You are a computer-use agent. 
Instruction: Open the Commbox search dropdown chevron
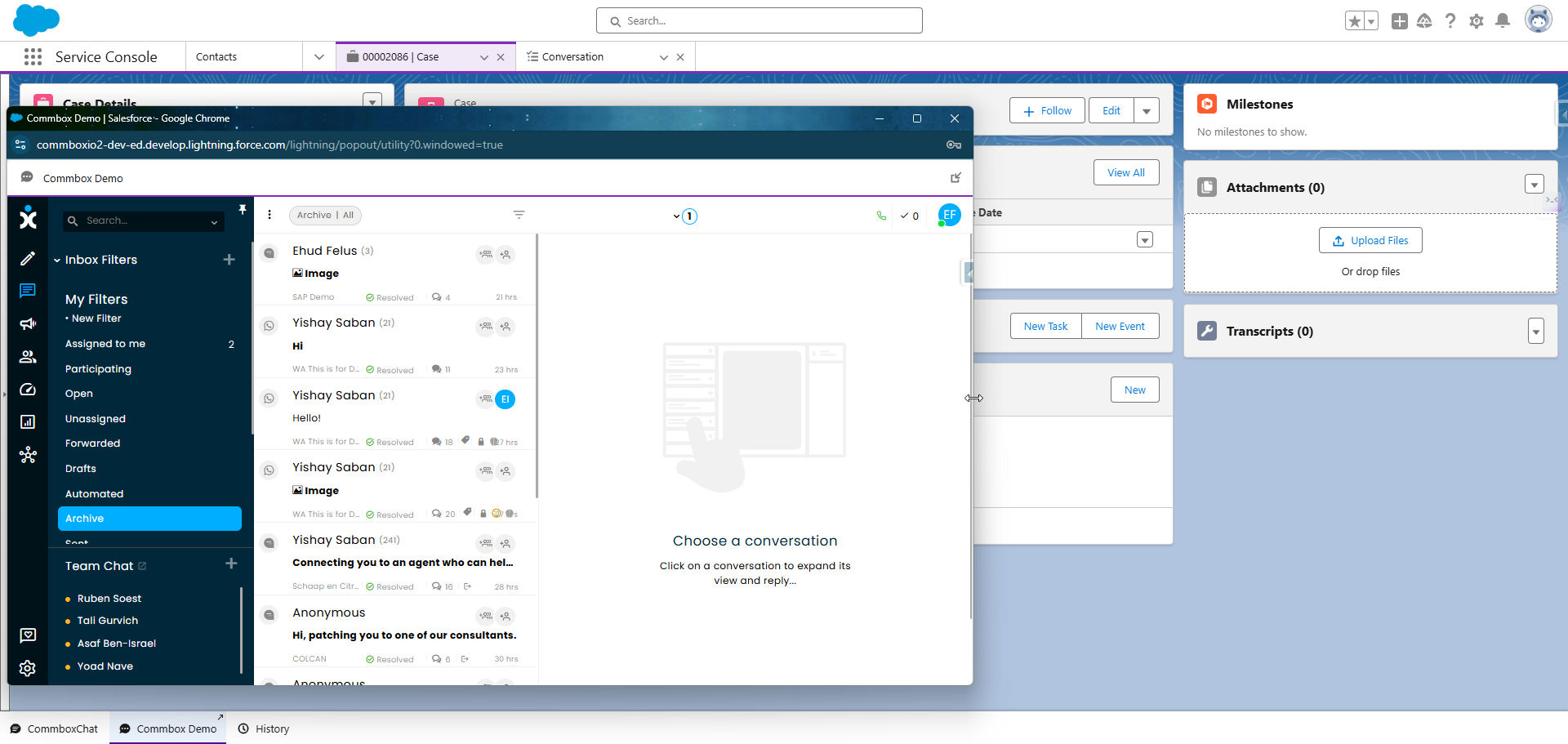click(215, 221)
